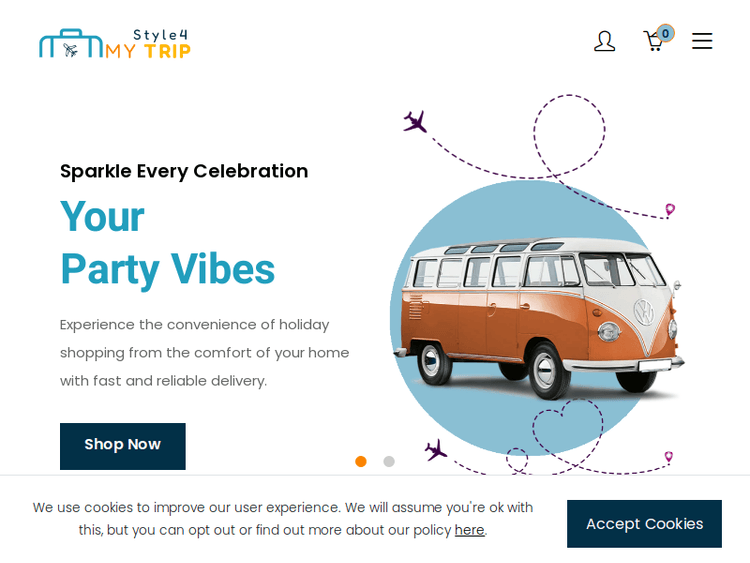Click the cookie notice message text
This screenshot has height=563, width=750.
click(x=282, y=518)
